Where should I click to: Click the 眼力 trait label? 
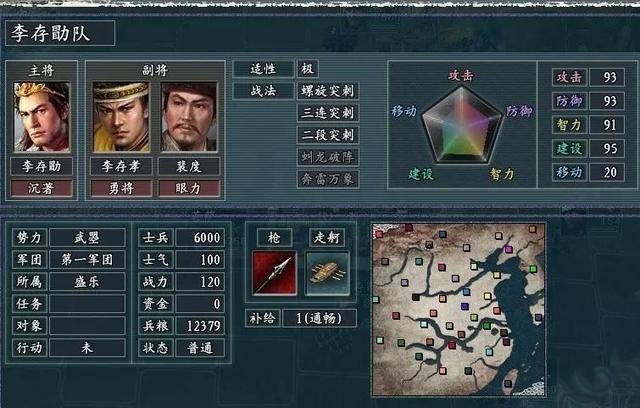pos(189,188)
